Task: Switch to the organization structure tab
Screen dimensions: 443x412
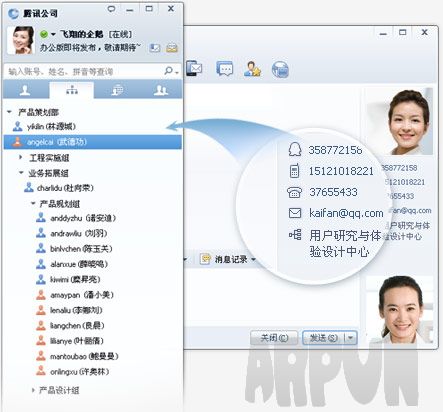Action: coord(72,90)
